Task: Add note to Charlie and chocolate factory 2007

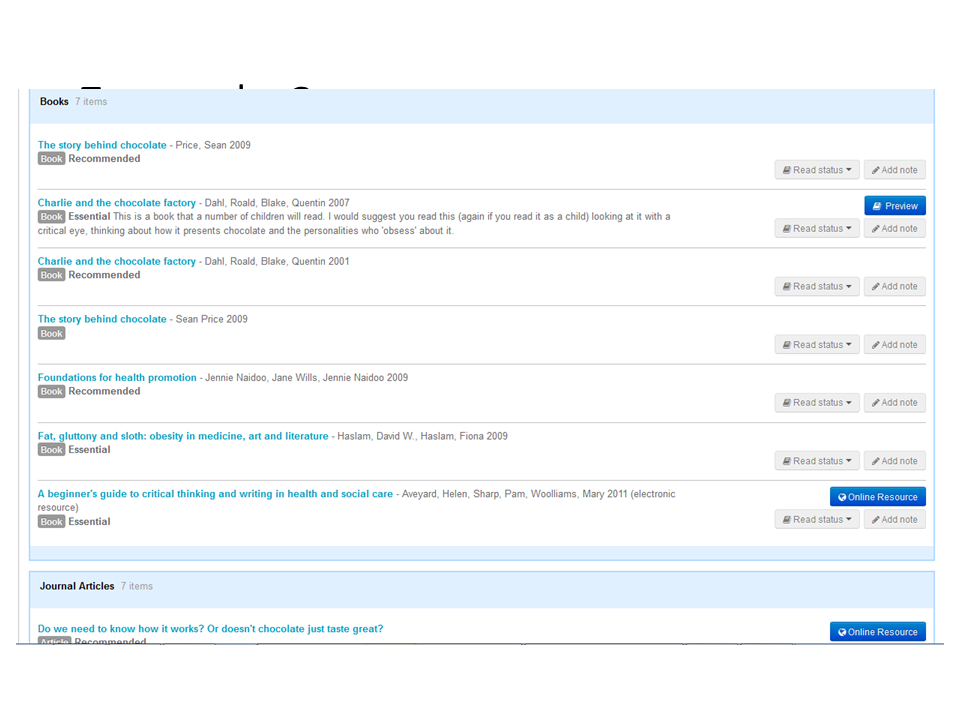Action: tap(894, 229)
